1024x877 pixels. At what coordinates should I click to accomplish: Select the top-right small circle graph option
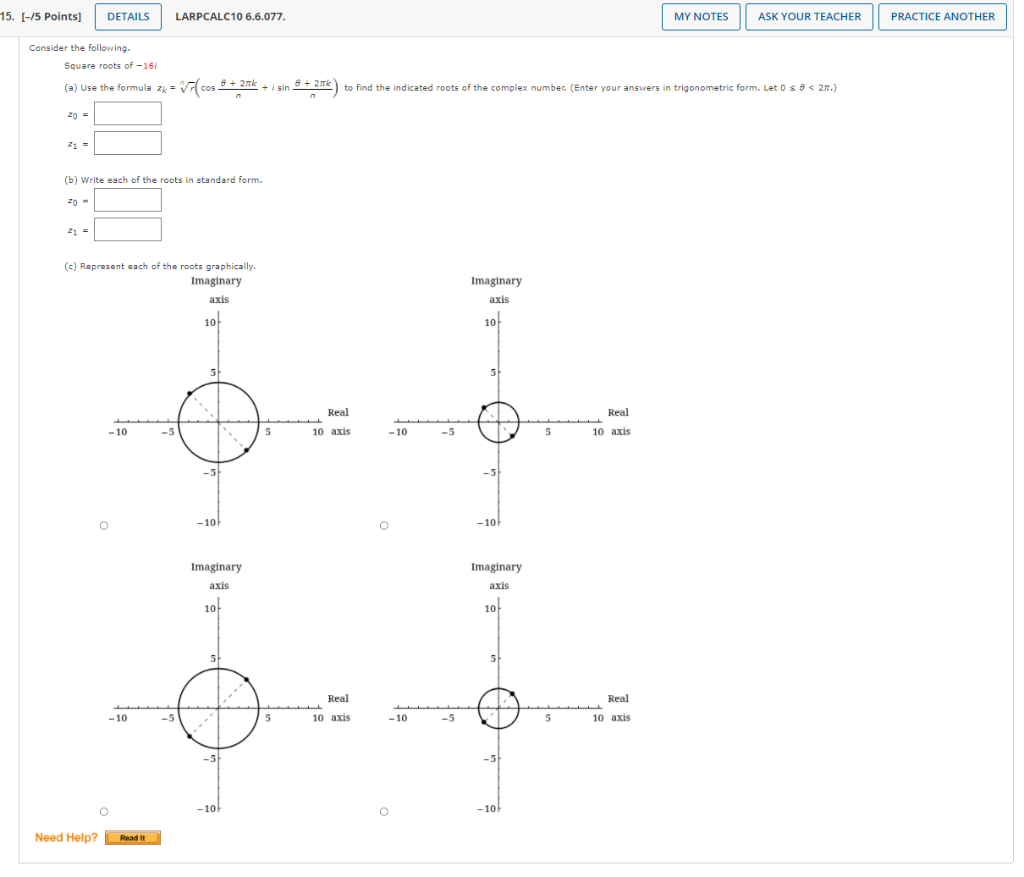tap(383, 525)
